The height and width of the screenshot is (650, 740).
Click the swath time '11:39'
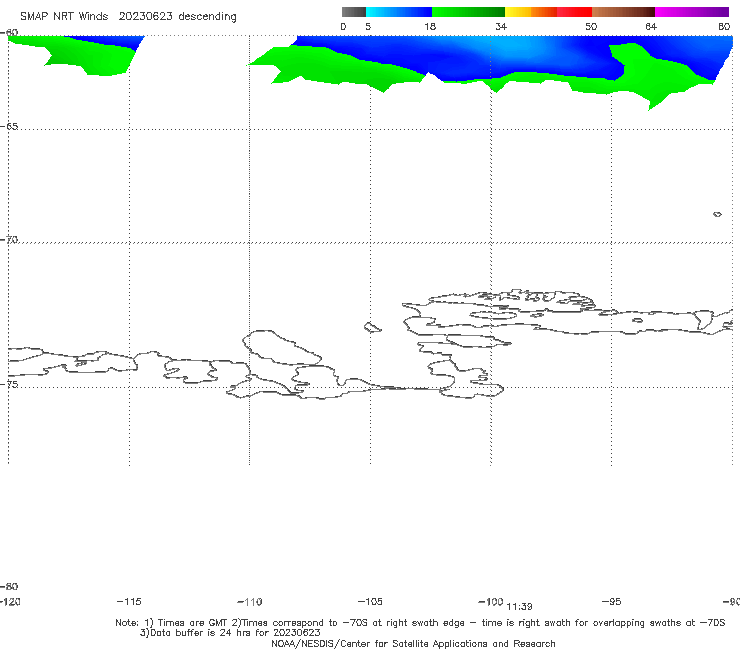pos(519,607)
